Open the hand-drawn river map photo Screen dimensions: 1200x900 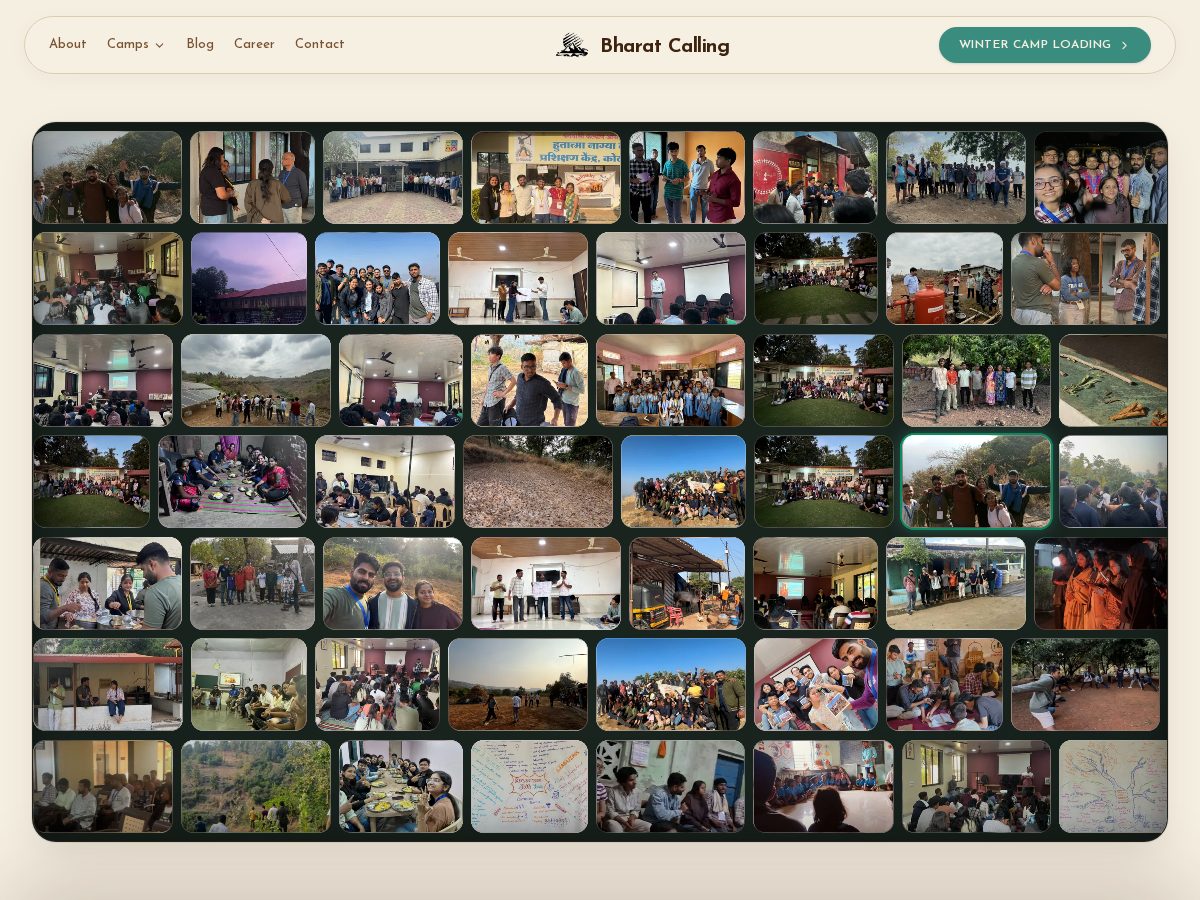click(x=1113, y=786)
